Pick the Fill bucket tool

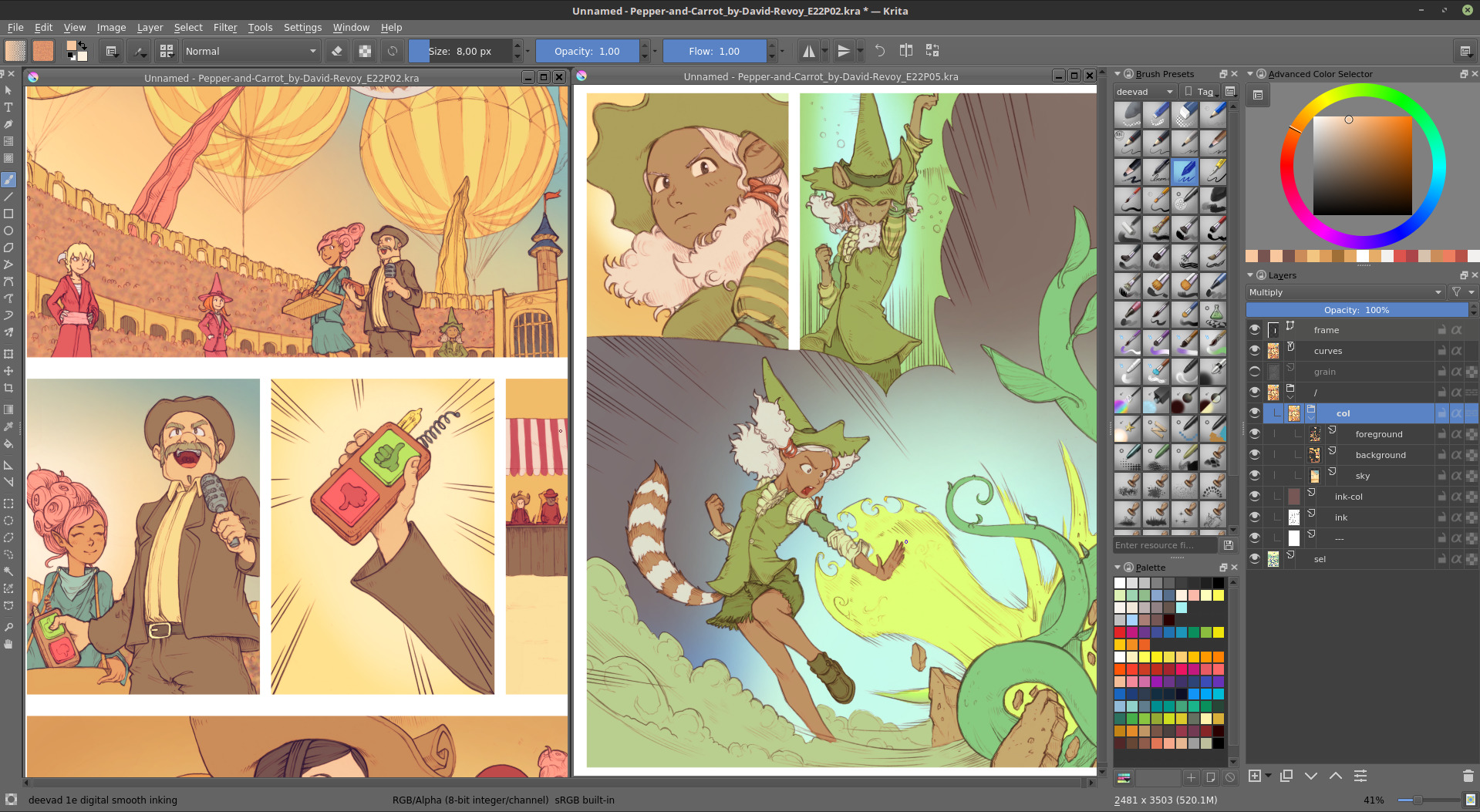(8, 443)
